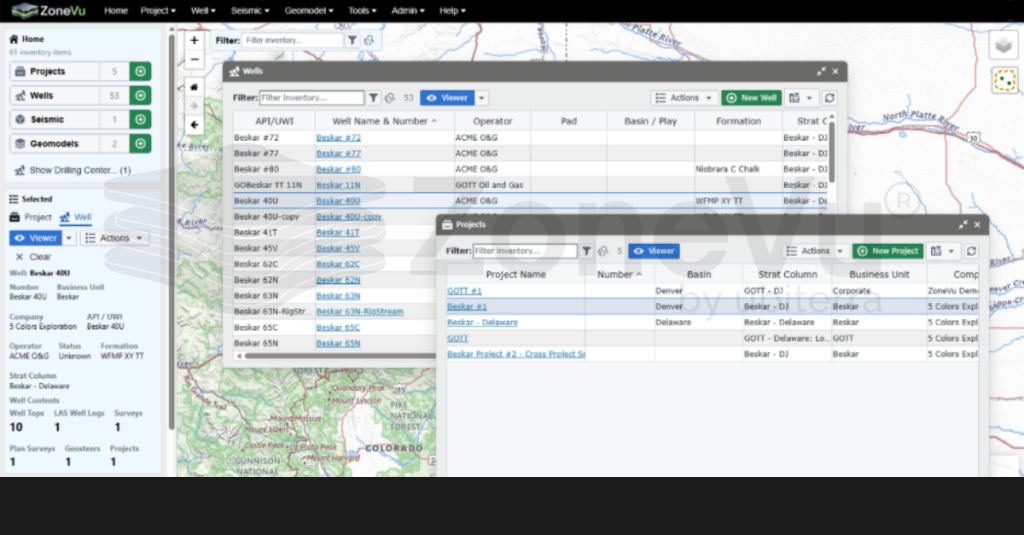
Task: Focus Filter inventory field in Projects window
Action: (525, 251)
